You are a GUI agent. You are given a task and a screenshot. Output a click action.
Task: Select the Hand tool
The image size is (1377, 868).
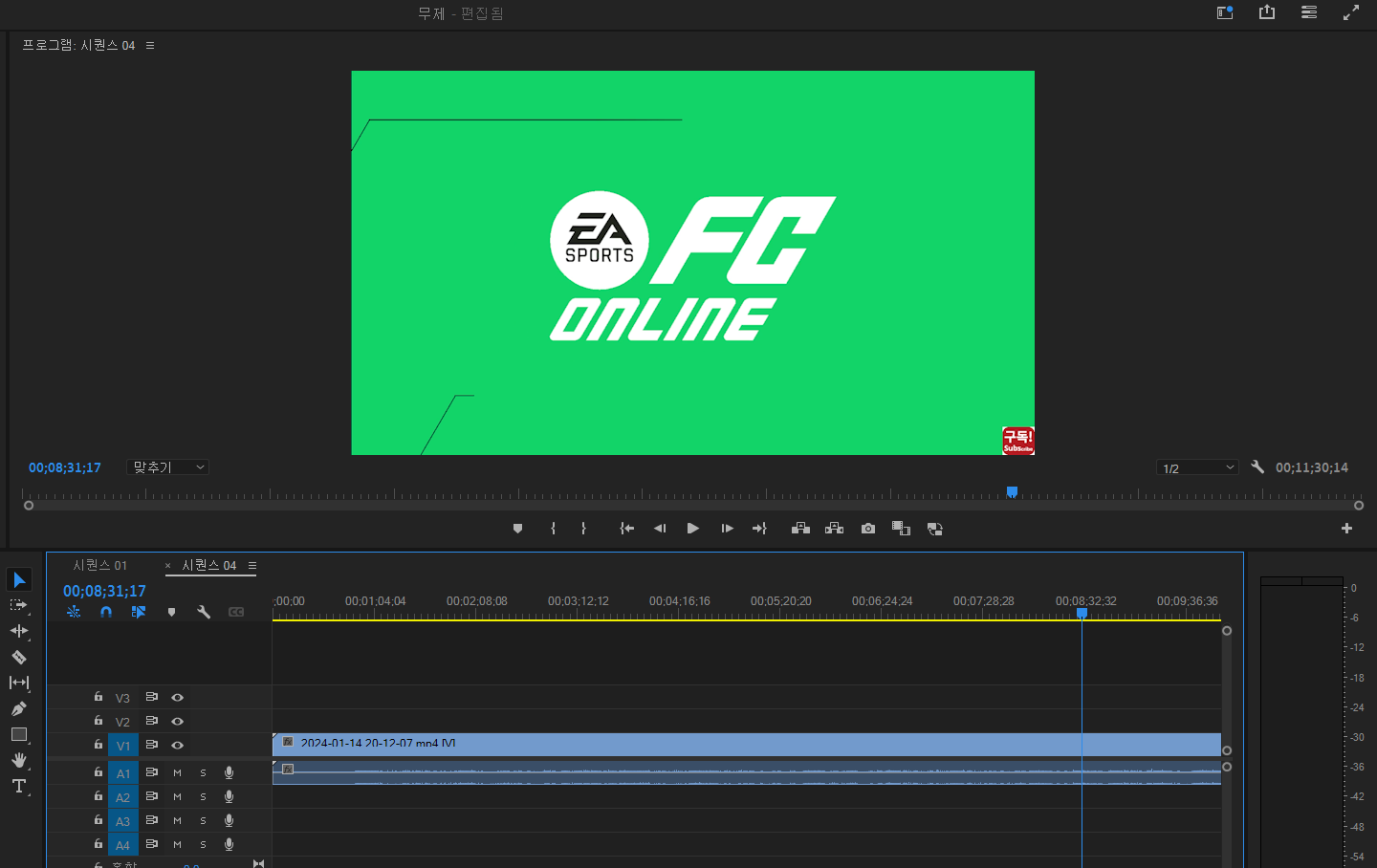tap(19, 760)
